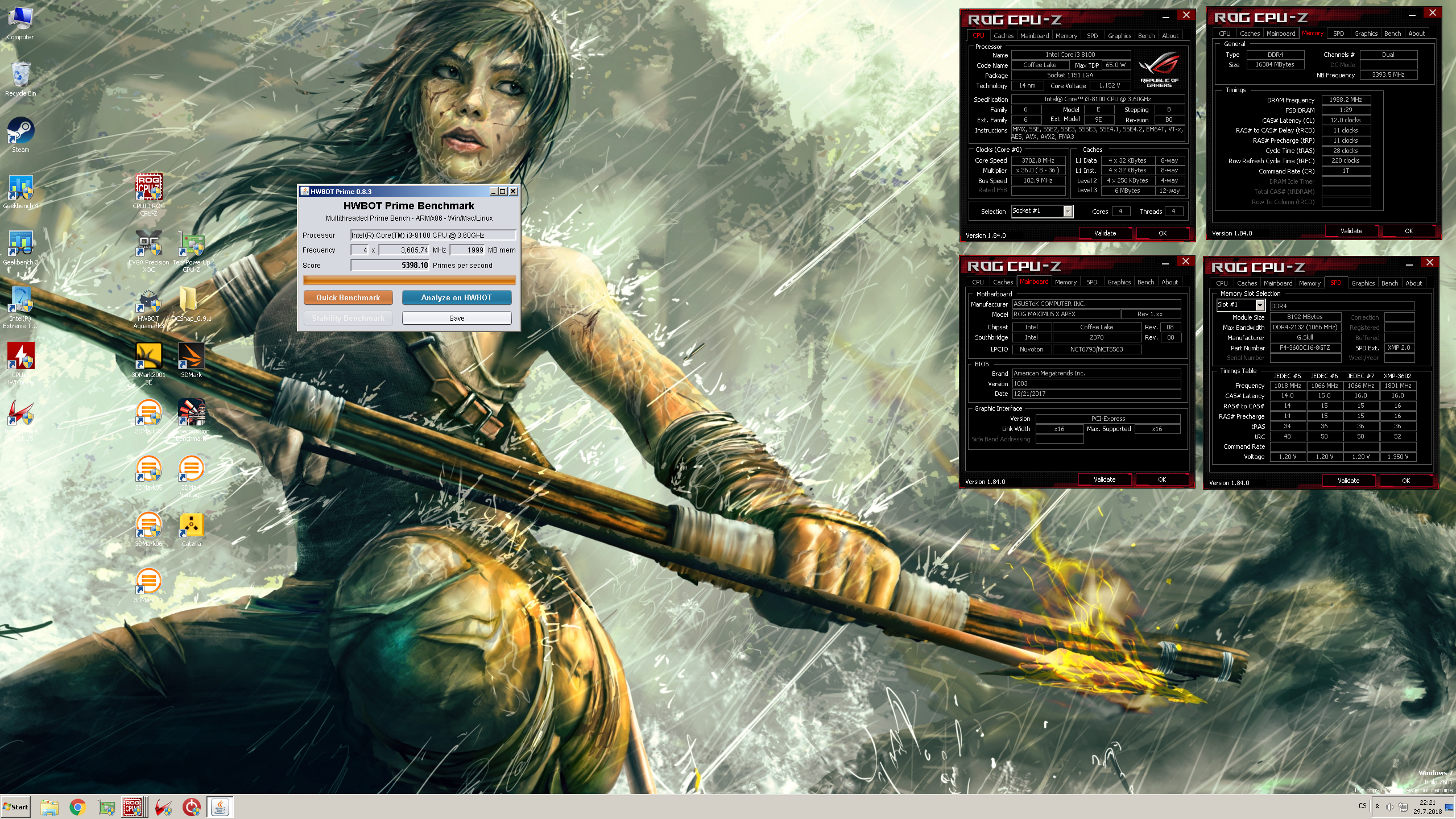Click the HWBOT Prime progress bar
Image resolution: width=1456 pixels, height=819 pixels.
tap(409, 280)
